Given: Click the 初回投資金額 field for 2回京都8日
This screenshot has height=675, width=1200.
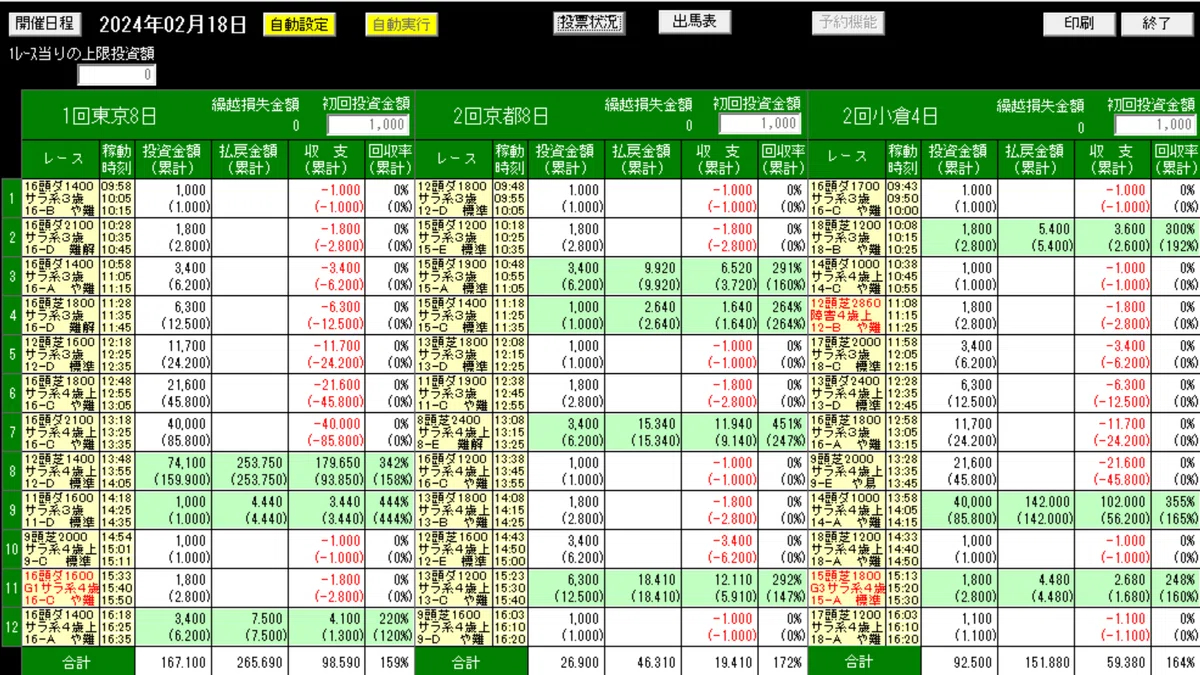Looking at the screenshot, I should (760, 124).
